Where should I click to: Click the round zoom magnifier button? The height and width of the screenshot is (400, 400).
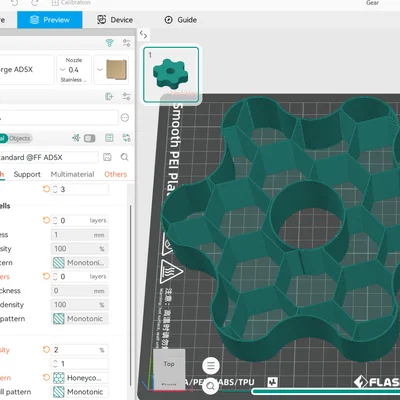[x=211, y=386]
